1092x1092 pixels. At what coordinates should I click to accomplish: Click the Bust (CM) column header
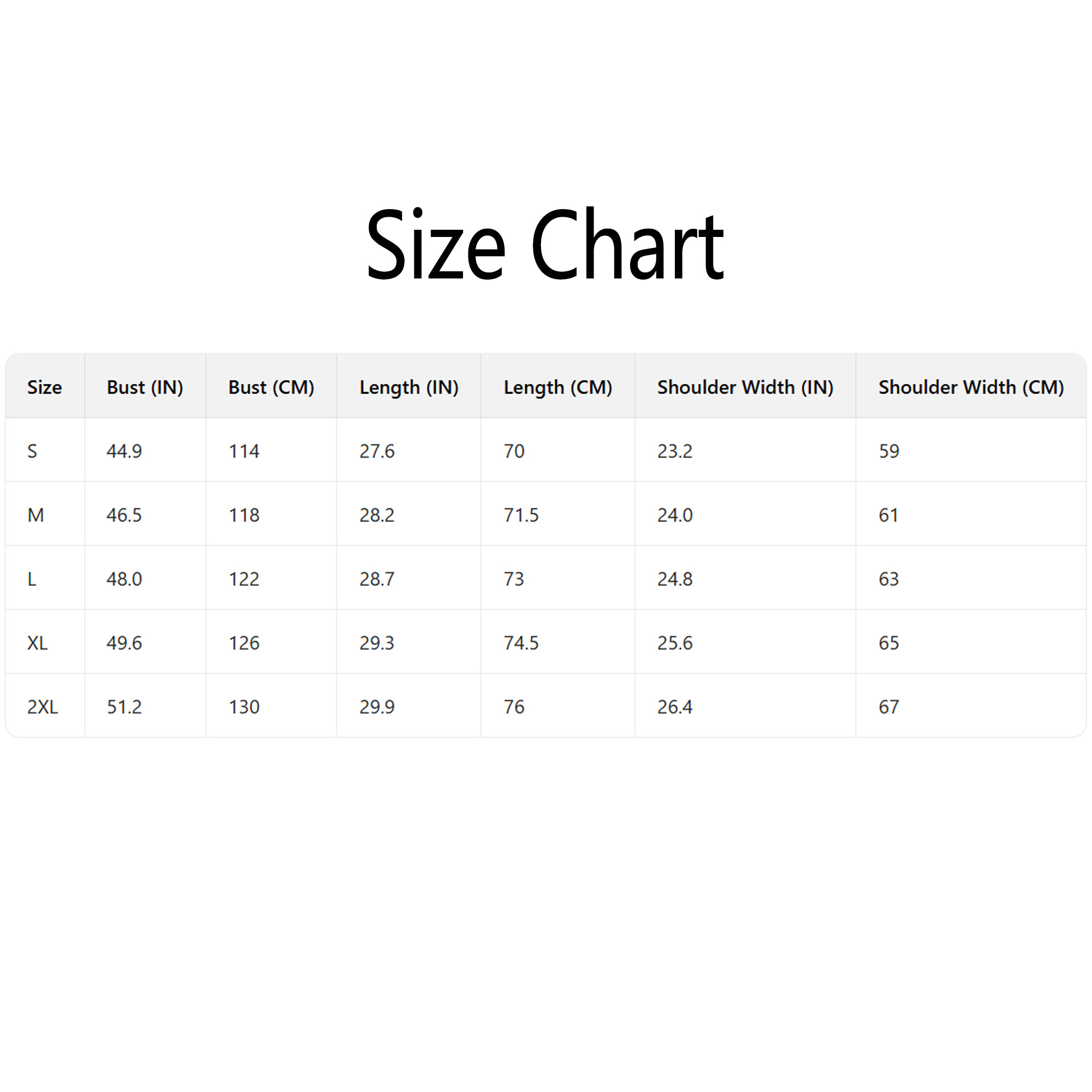pyautogui.click(x=271, y=387)
